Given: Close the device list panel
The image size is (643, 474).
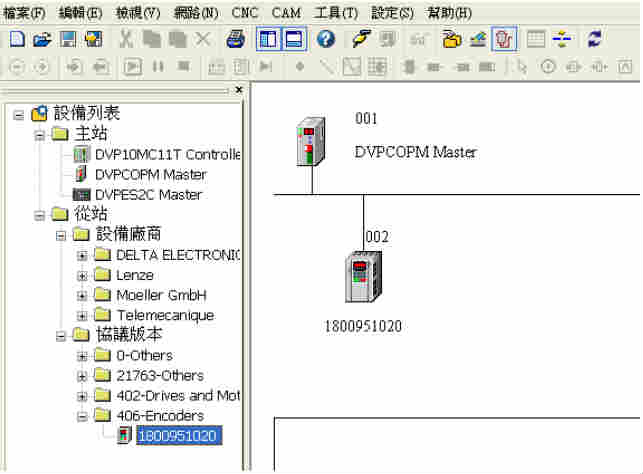Looking at the screenshot, I should point(238,90).
